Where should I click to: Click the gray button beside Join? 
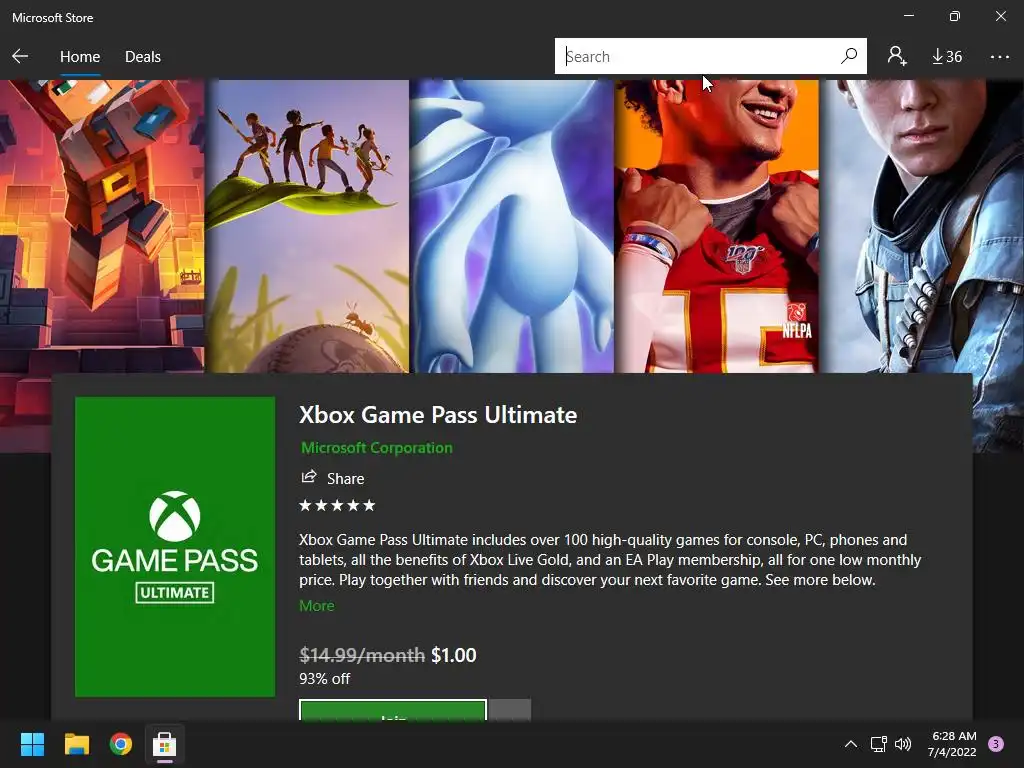(x=510, y=710)
